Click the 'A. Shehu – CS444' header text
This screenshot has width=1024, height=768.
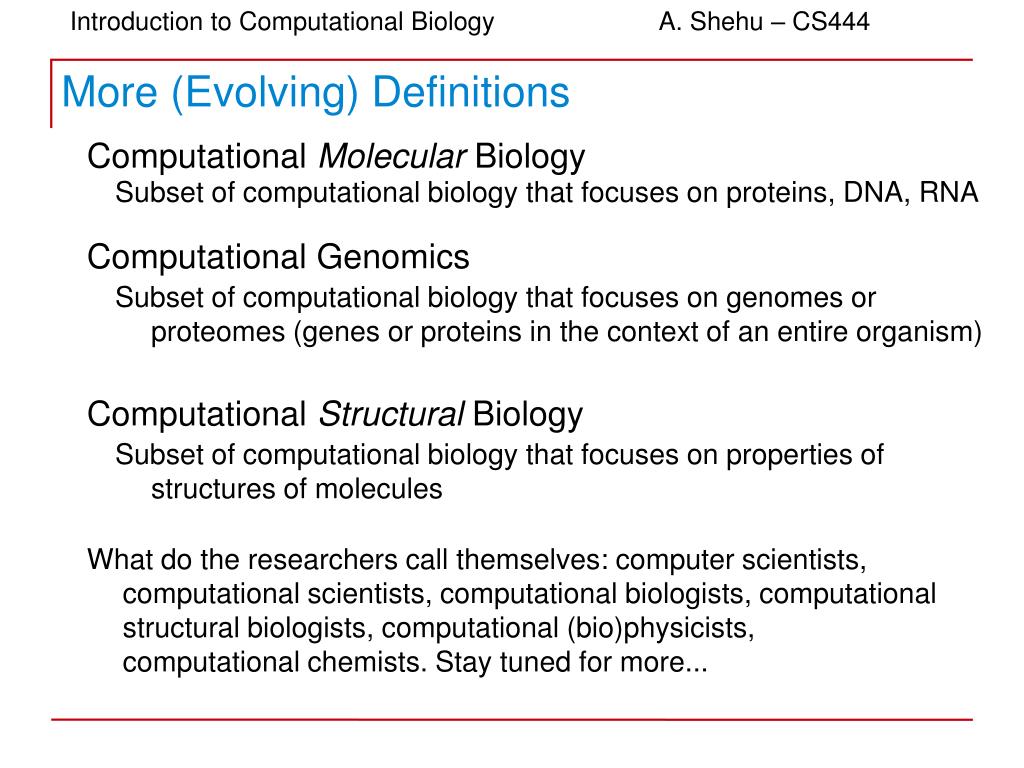click(x=764, y=22)
